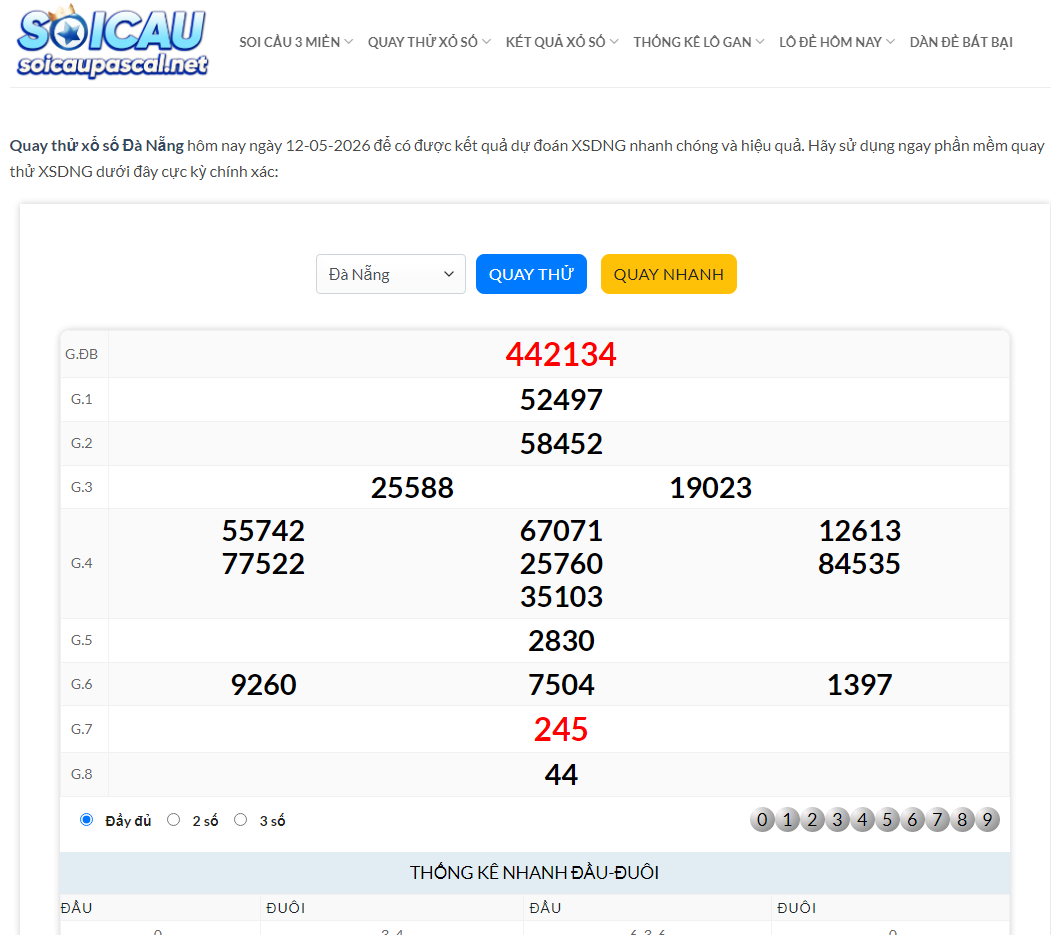Click the G.3 result 25588
Image resolution: width=1051 pixels, height=935 pixels.
pos(412,488)
